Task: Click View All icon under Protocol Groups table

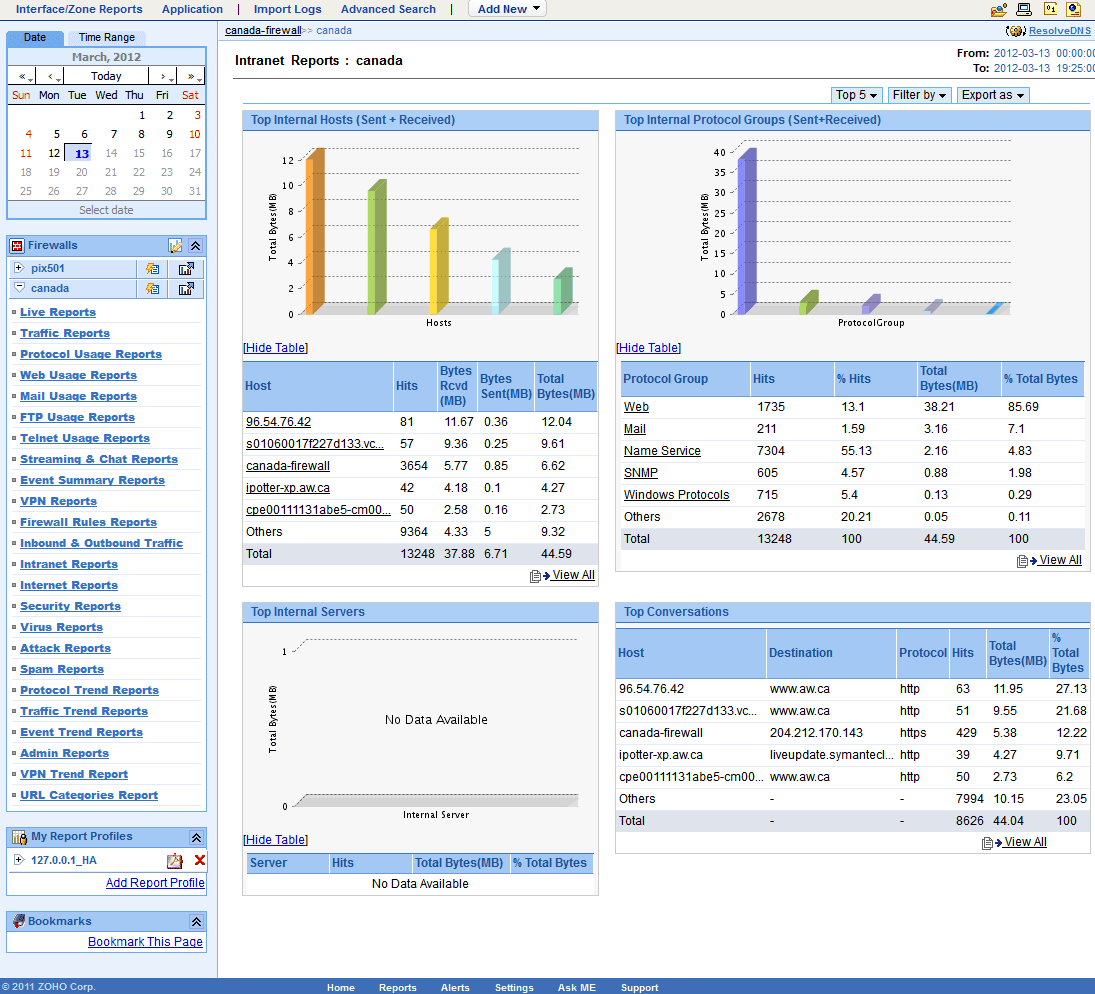Action: 1027,561
